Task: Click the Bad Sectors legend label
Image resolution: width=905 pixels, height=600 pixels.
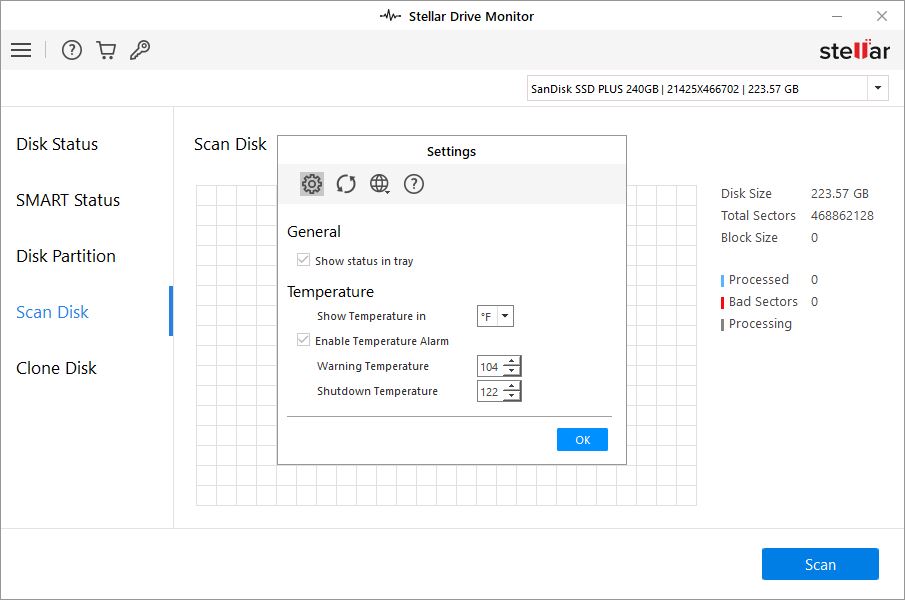Action: [763, 302]
